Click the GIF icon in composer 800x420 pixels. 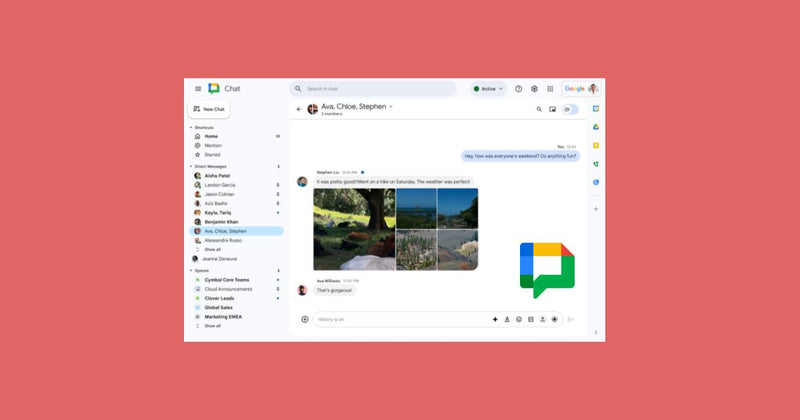(x=531, y=319)
